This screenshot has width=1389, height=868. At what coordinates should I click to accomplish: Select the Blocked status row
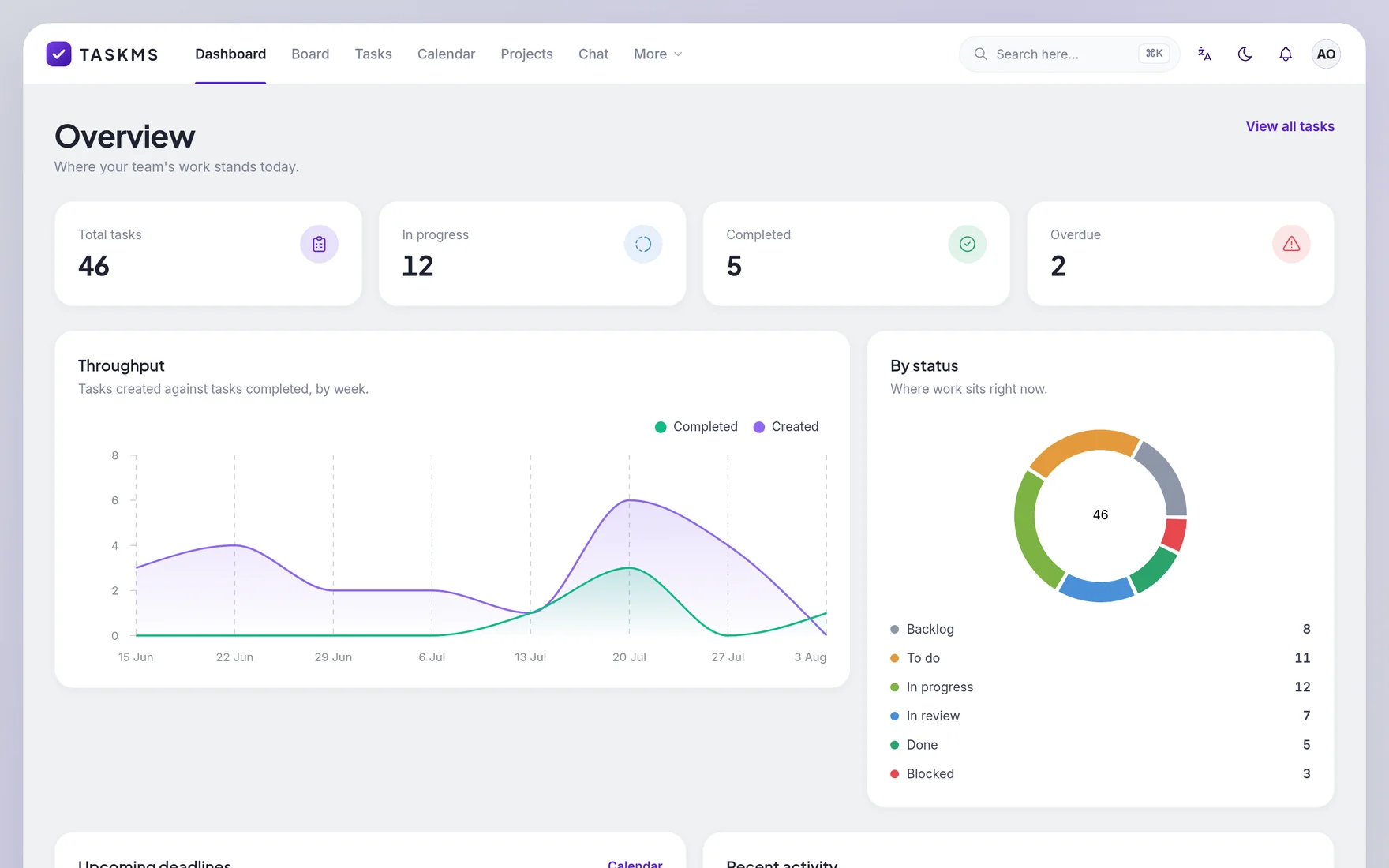(x=1100, y=774)
